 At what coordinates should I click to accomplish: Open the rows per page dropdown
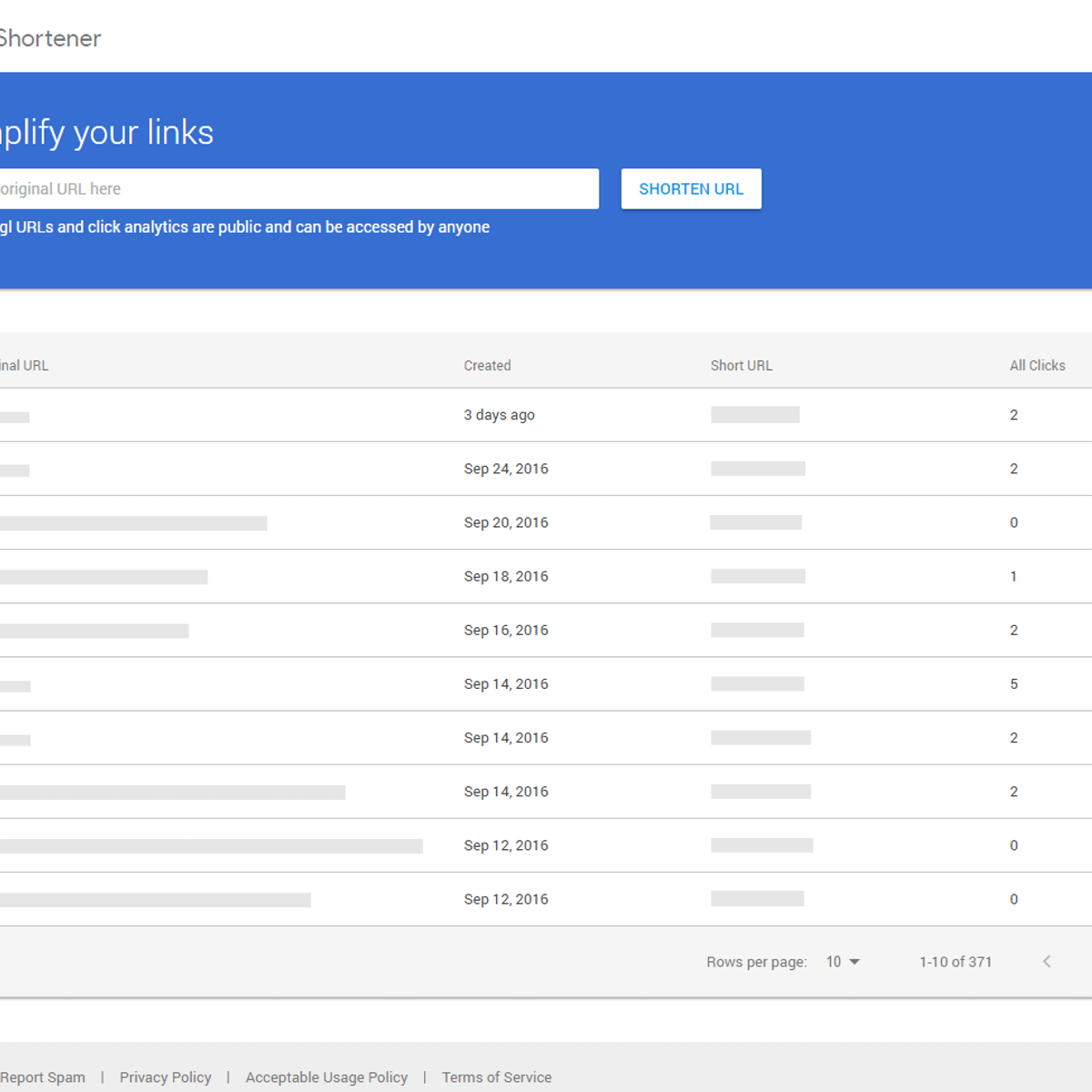[x=843, y=962]
